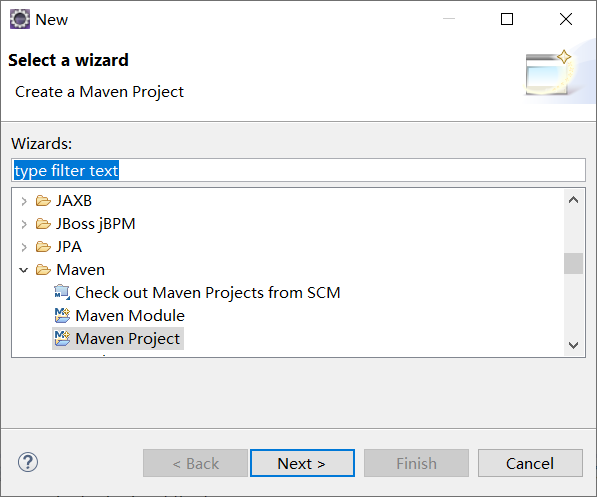The height and width of the screenshot is (497, 597).
Task: Click the JBoss jBPM folder icon
Action: [x=43, y=224]
